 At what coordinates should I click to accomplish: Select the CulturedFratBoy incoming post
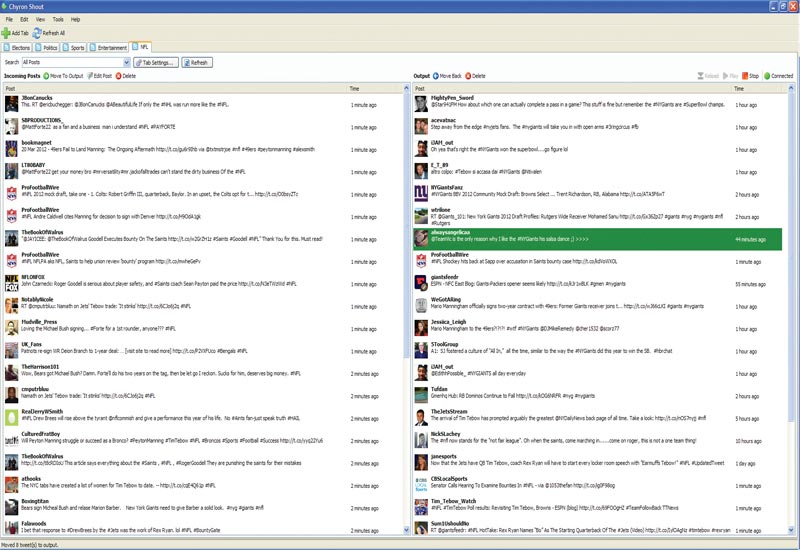point(203,440)
